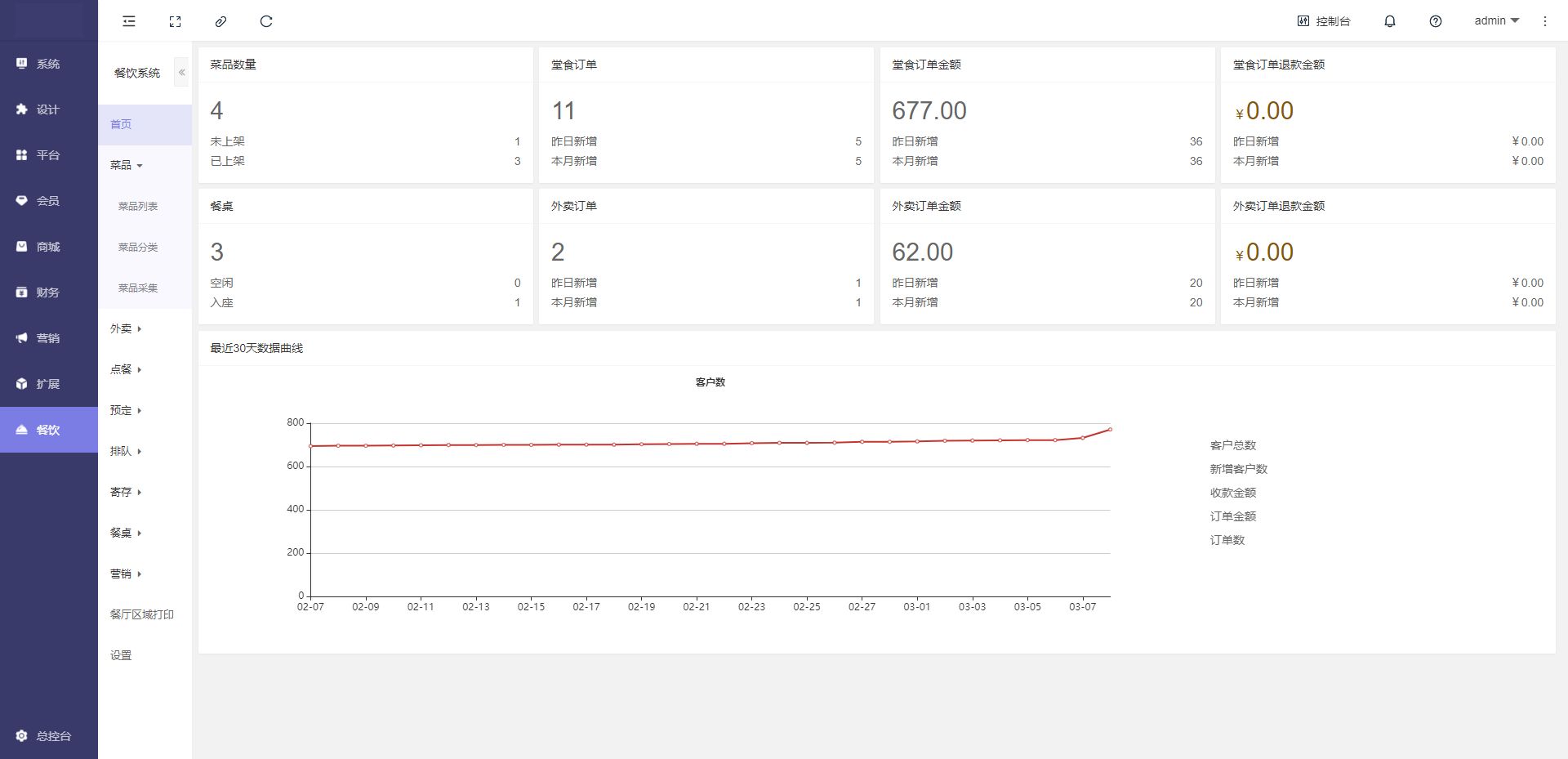Viewport: 1568px width, 759px height.
Task: Select 菜品列表 menu item
Action: 138,206
